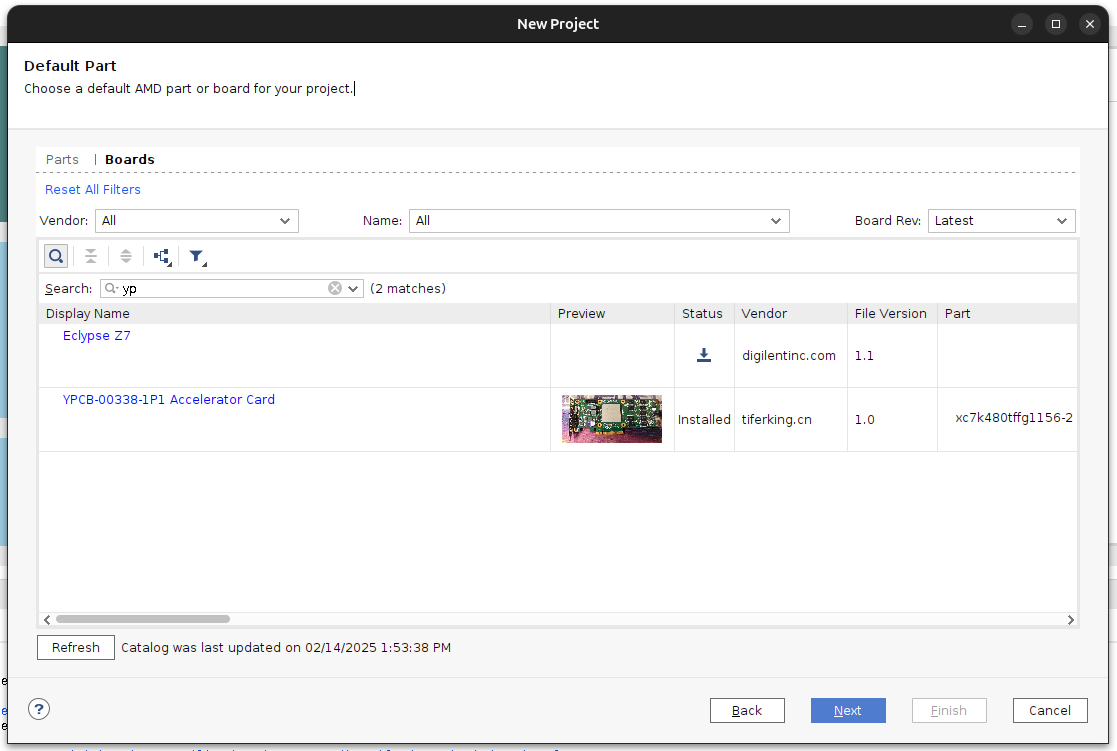Click the accelerator card preview thumbnail

(x=612, y=419)
